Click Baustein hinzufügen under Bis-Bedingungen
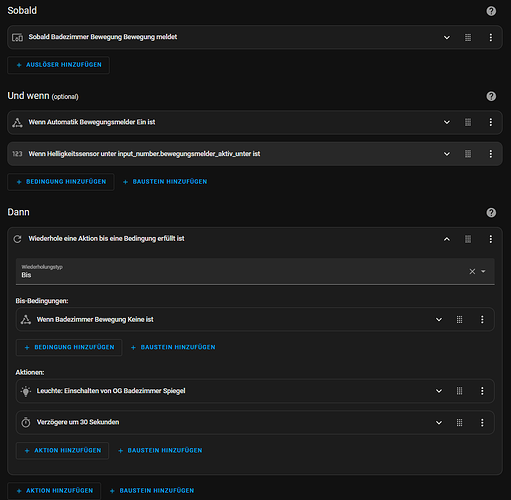This screenshot has height=500, width=511. pyautogui.click(x=173, y=347)
